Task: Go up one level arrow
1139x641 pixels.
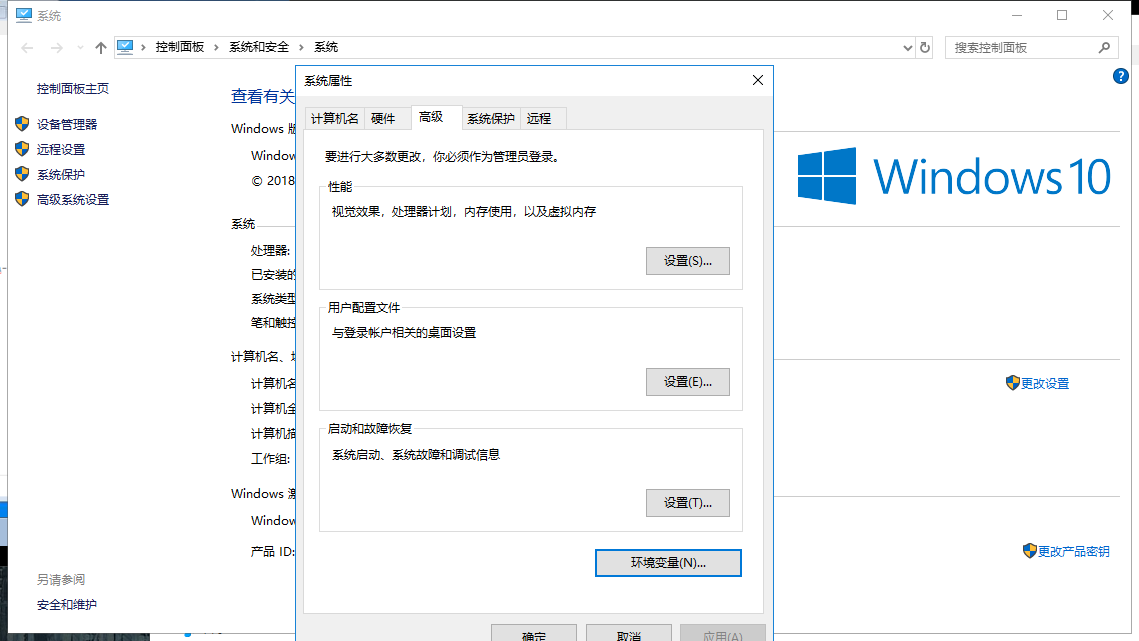Action: click(x=101, y=47)
